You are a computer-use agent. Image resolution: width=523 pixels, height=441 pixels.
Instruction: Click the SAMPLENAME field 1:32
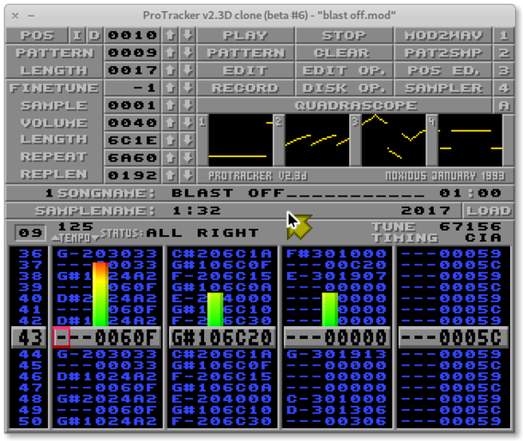coord(197,210)
